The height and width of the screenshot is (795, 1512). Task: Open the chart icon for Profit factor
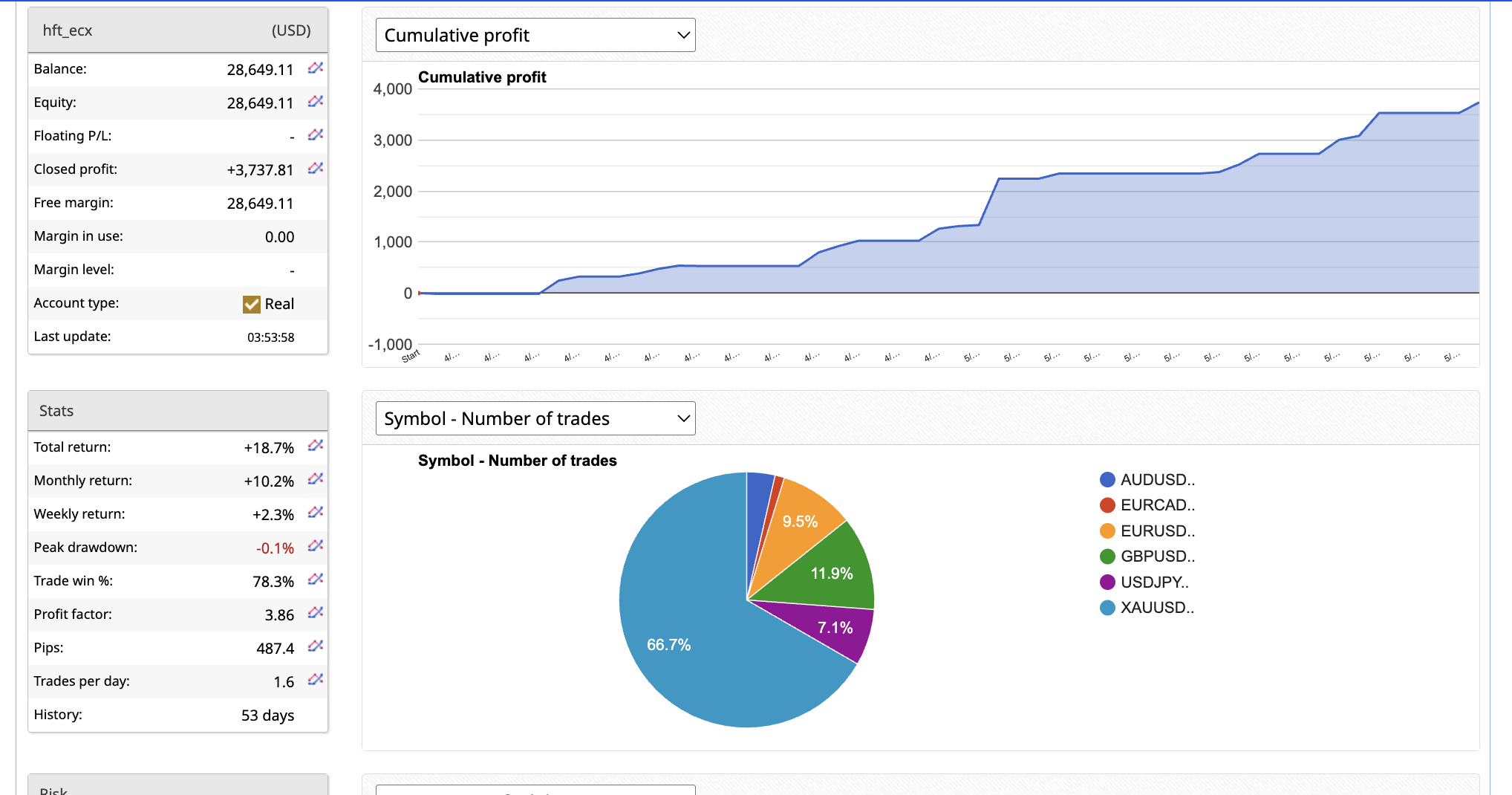pos(316,613)
